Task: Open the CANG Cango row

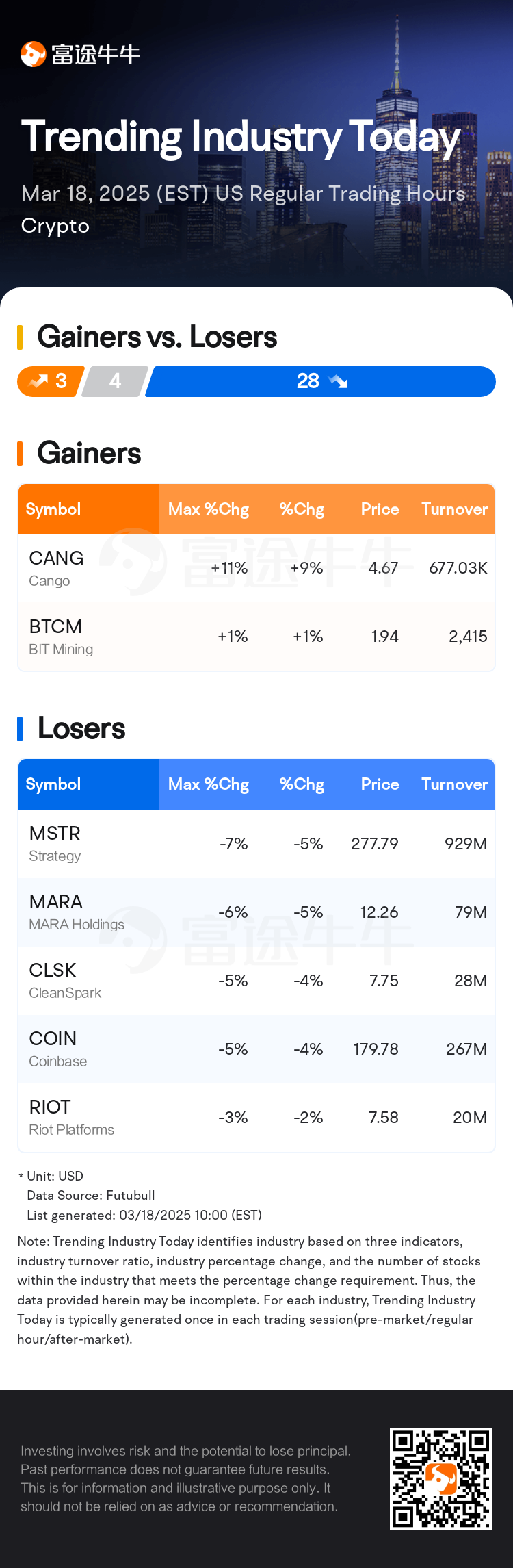Action: (x=256, y=568)
